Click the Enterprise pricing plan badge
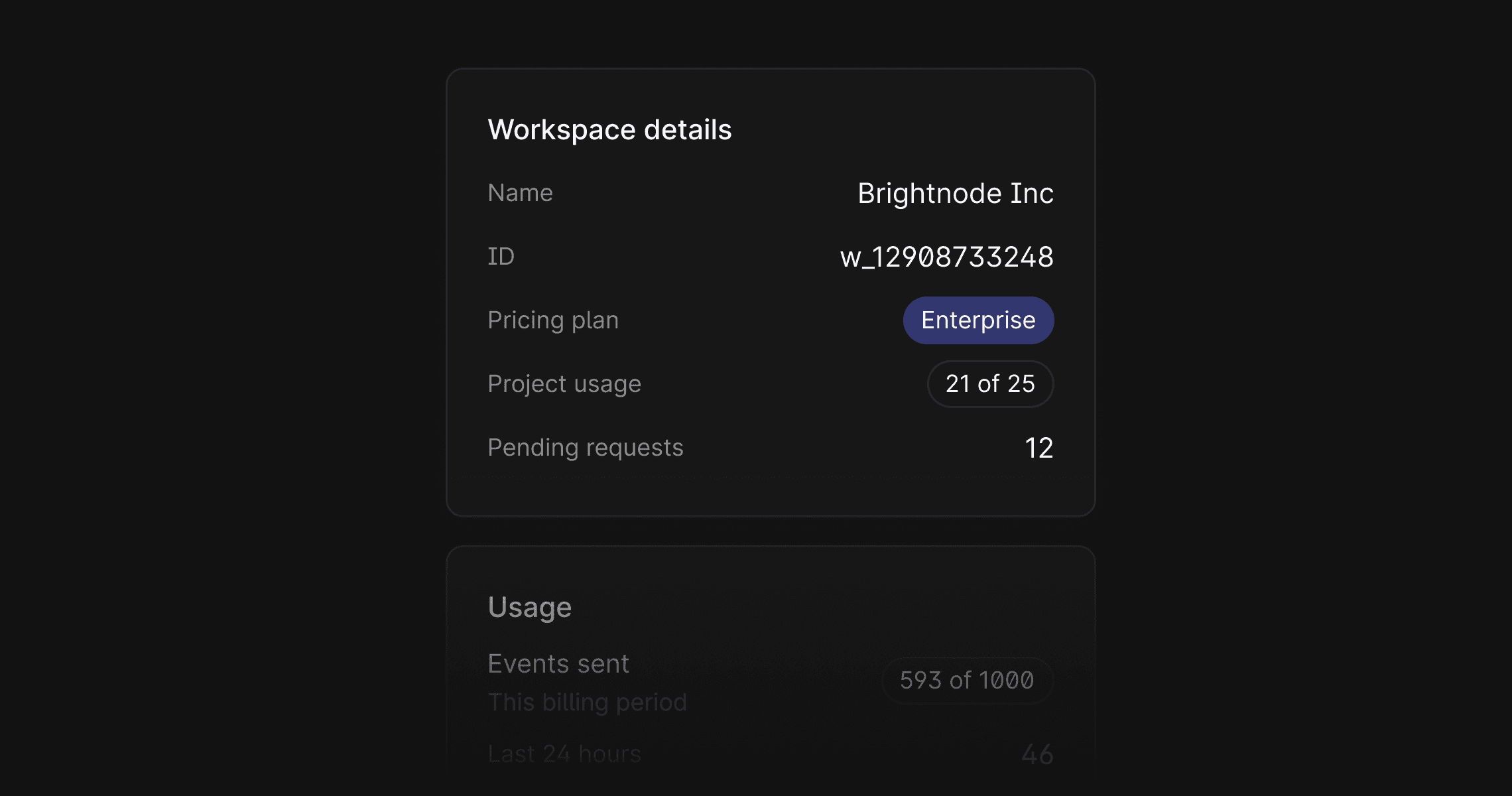Image resolution: width=1512 pixels, height=796 pixels. pyautogui.click(x=978, y=320)
